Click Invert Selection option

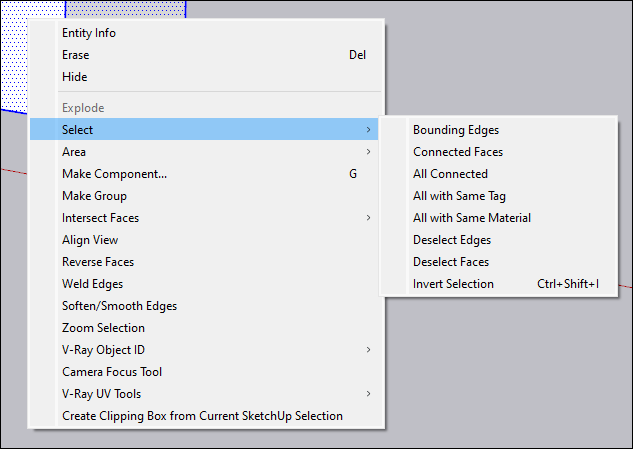click(453, 284)
